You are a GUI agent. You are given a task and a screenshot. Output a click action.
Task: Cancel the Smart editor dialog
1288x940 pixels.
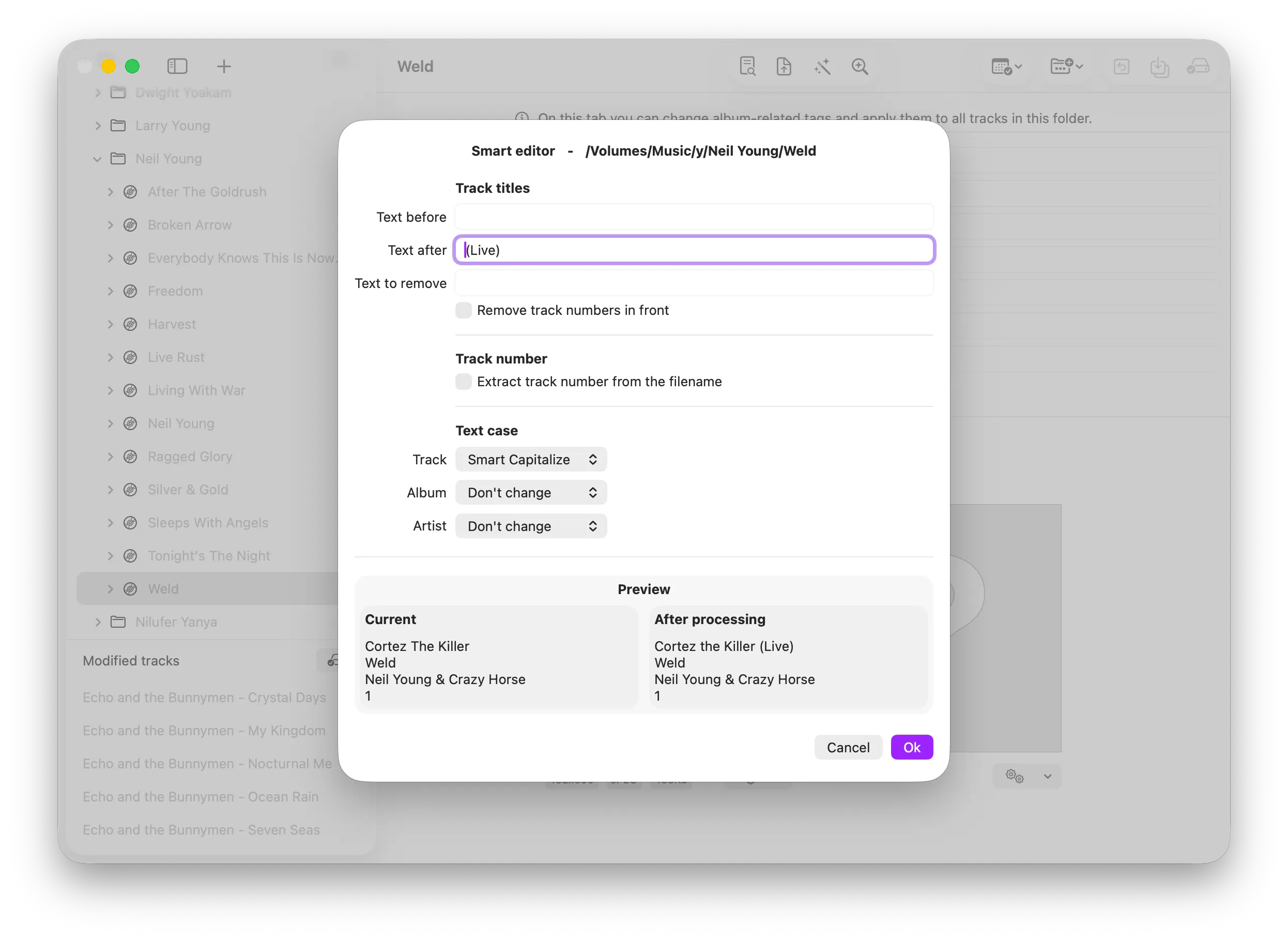pos(848,747)
